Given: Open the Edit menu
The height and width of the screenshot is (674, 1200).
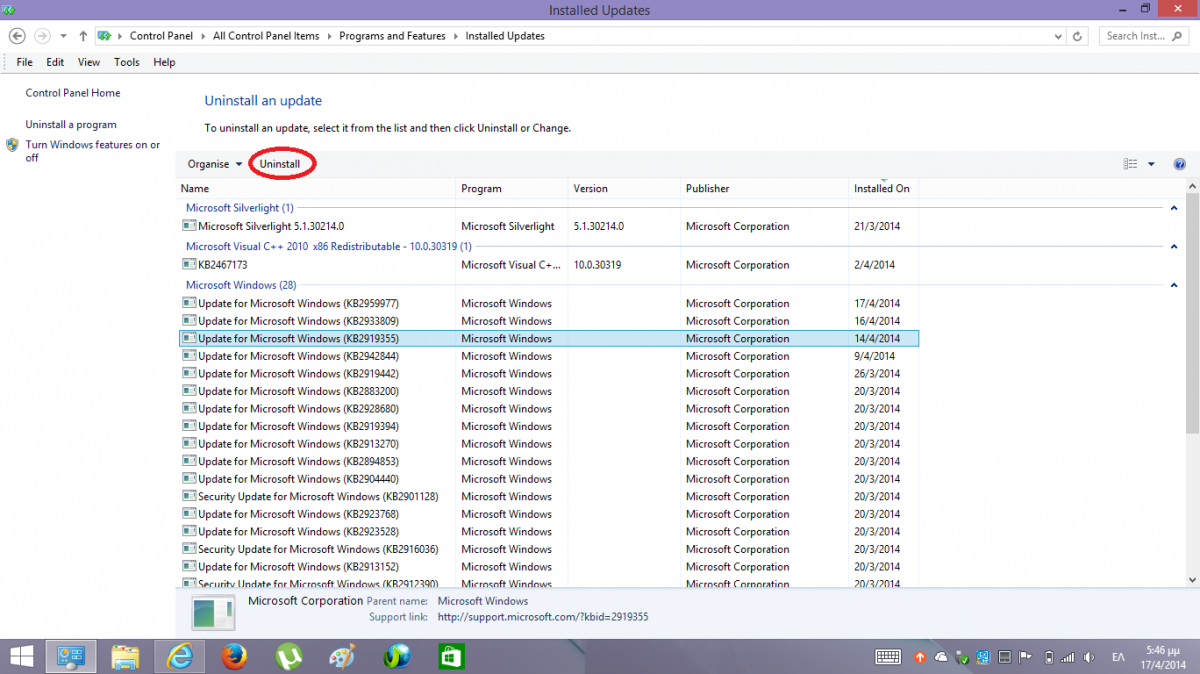Looking at the screenshot, I should click(x=55, y=62).
